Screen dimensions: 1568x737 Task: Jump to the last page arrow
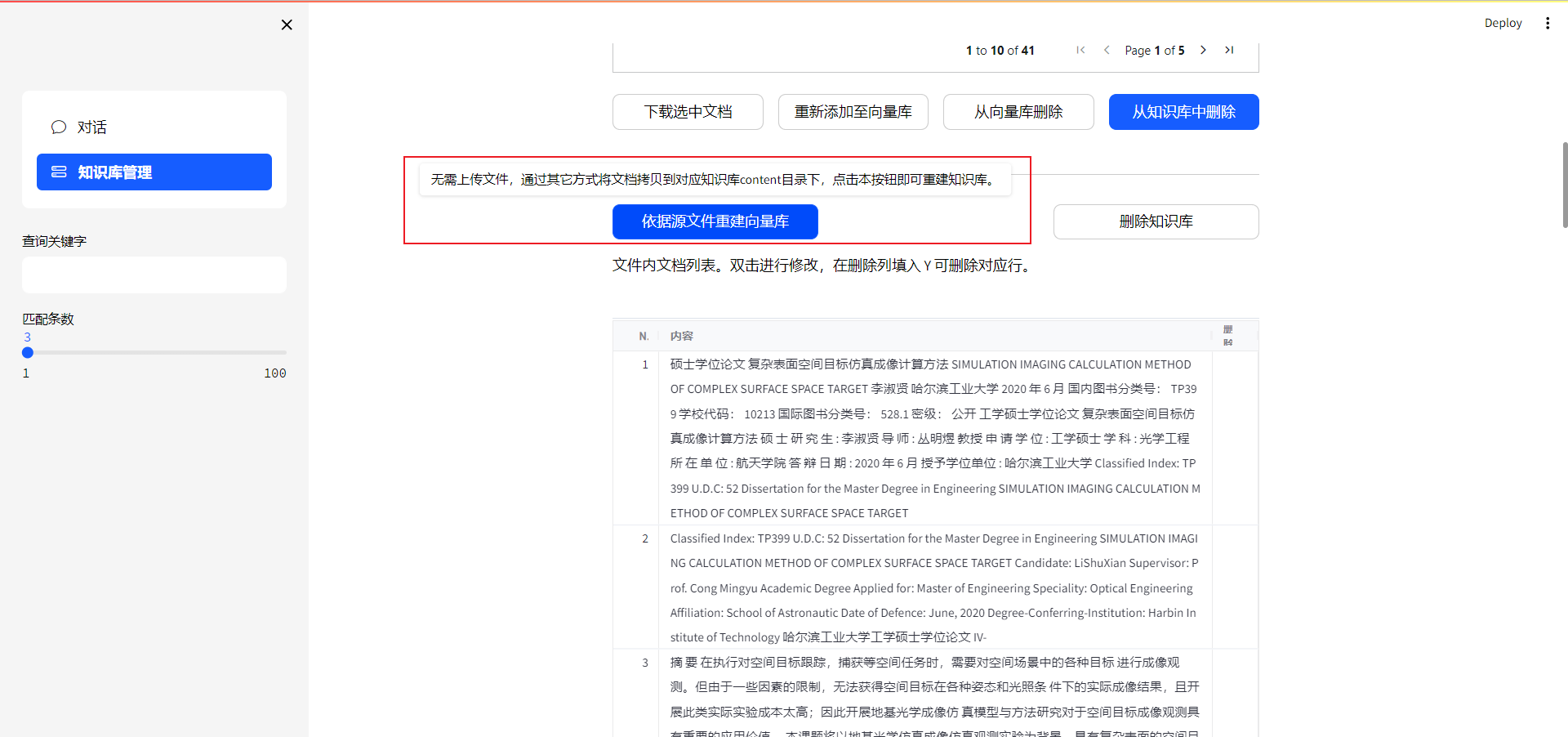[1229, 50]
